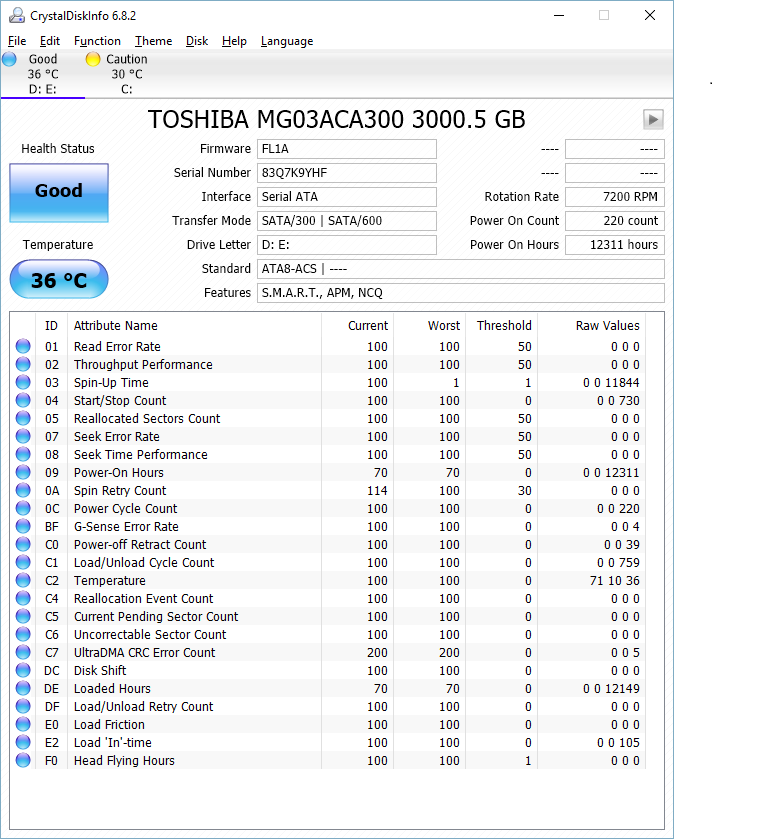This screenshot has height=839, width=768.
Task: Click the Firmware field FL1A
Action: 347,149
